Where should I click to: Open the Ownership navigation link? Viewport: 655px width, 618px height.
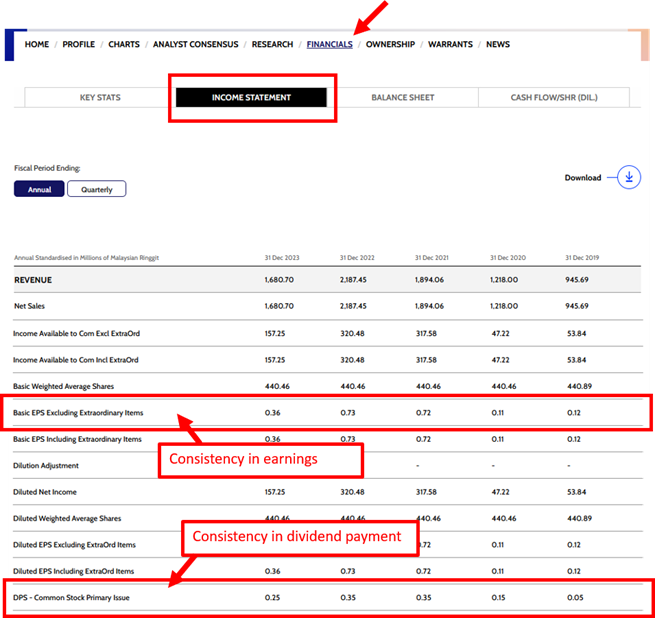(x=391, y=45)
